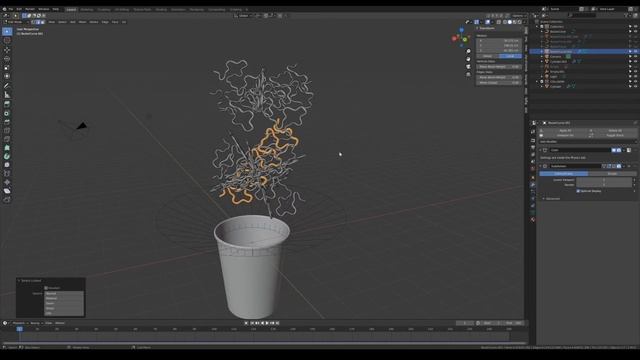640x360 pixels.
Task: Select the Cursor tool
Action: (7, 40)
